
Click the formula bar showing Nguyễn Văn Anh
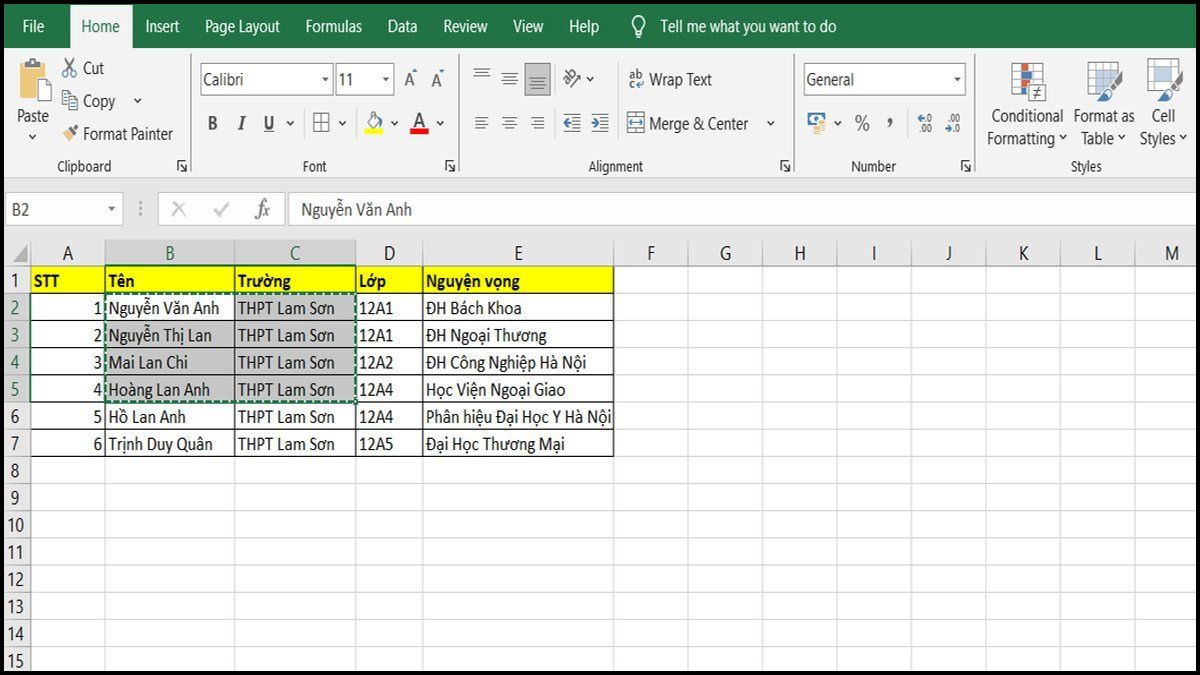(x=742, y=209)
